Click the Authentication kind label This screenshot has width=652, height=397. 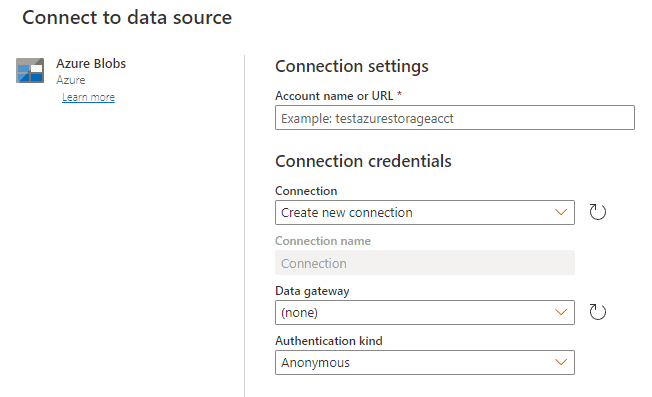point(328,341)
